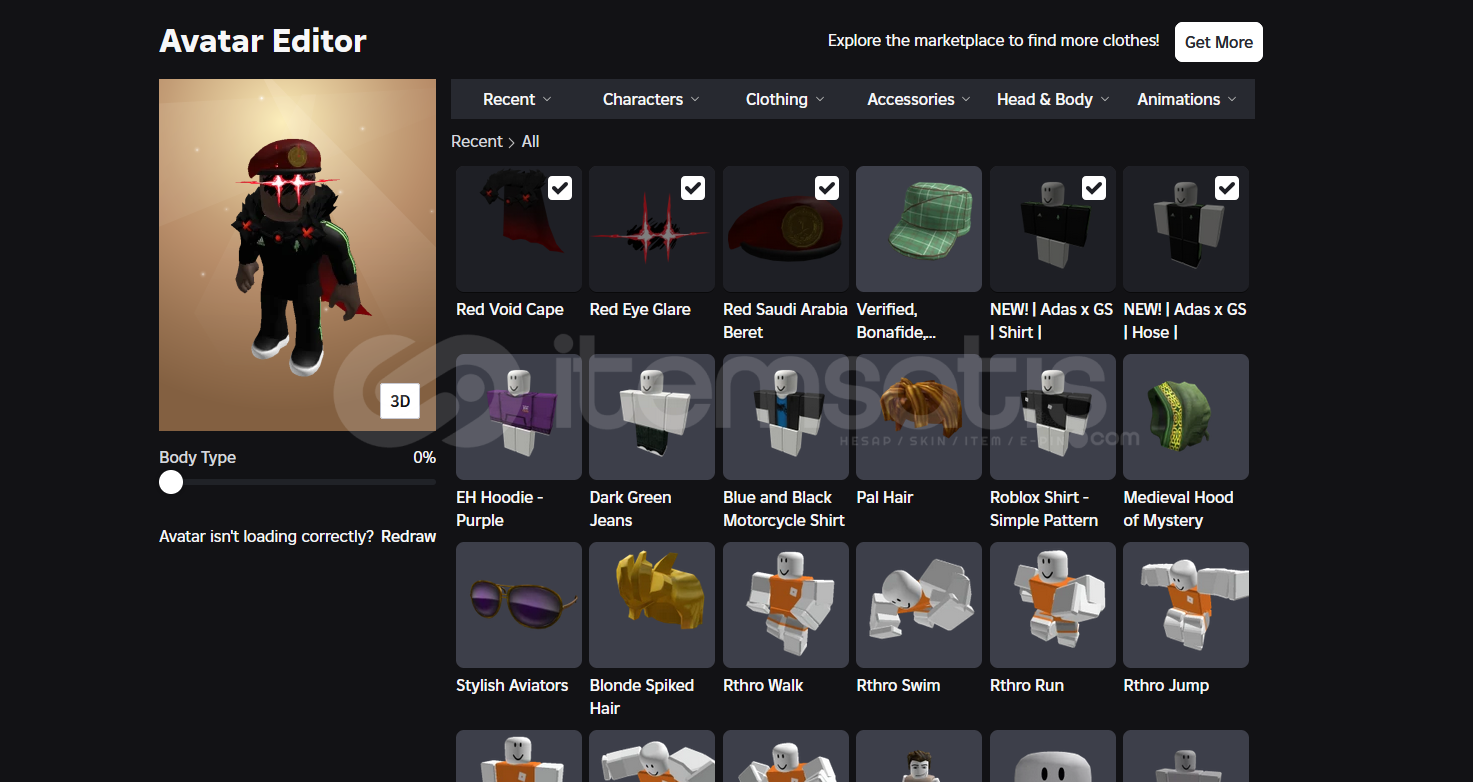1473x782 pixels.
Task: Open the EH Hoodie - Purple name link
Action: click(500, 508)
